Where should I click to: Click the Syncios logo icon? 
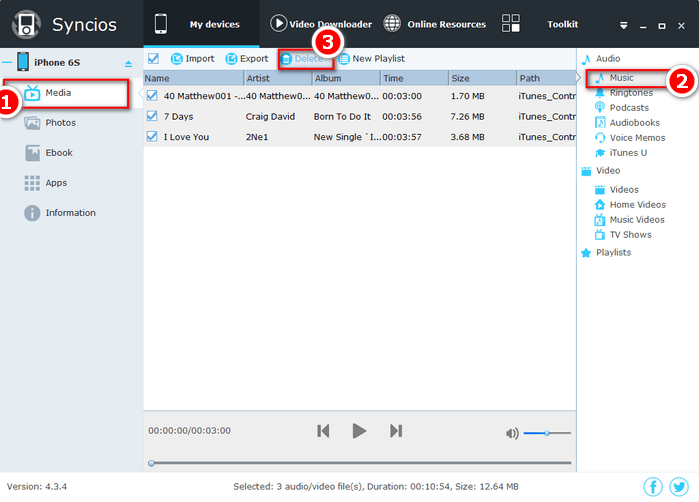click(x=26, y=24)
